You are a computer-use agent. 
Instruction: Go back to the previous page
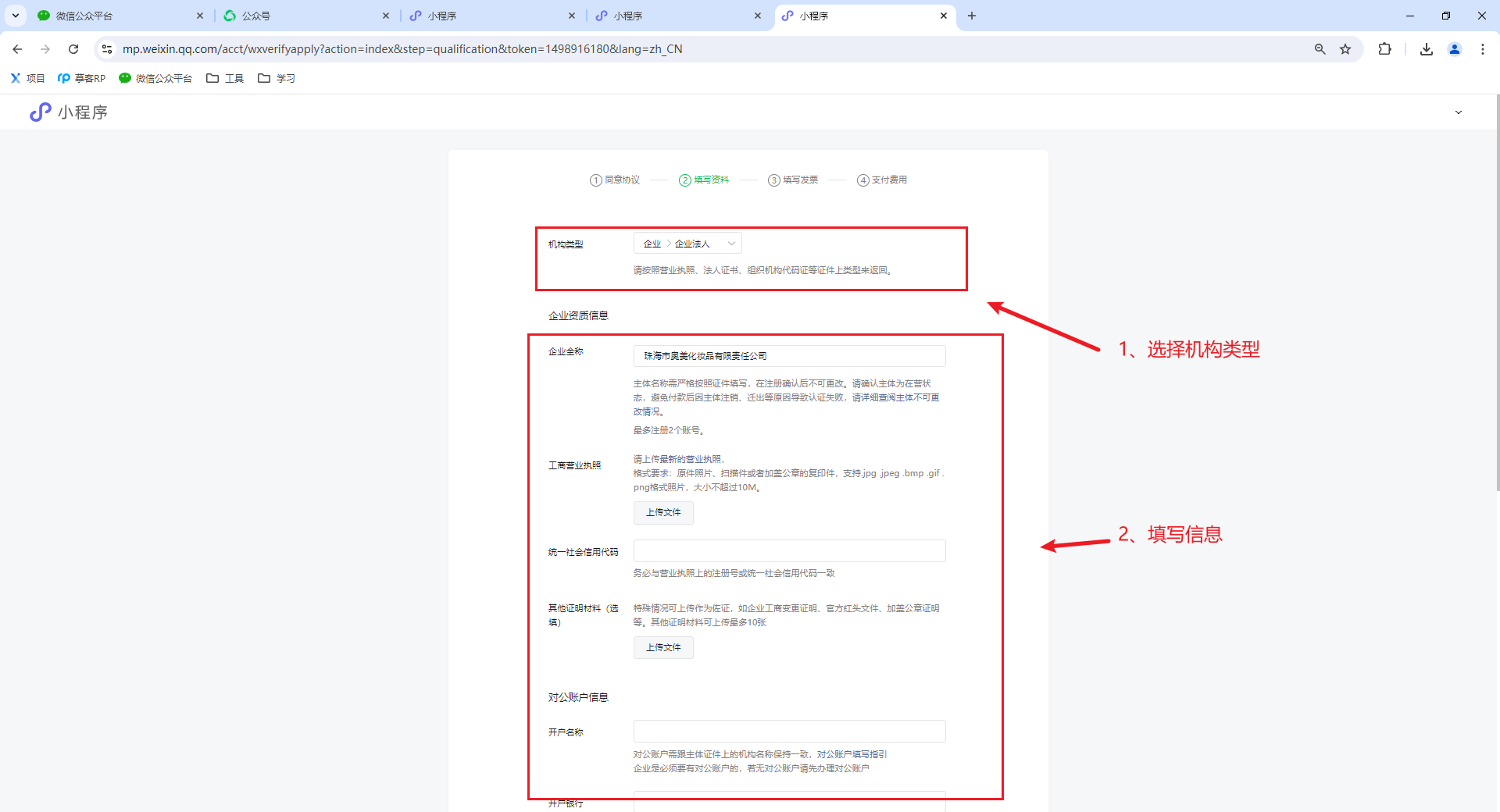click(17, 49)
